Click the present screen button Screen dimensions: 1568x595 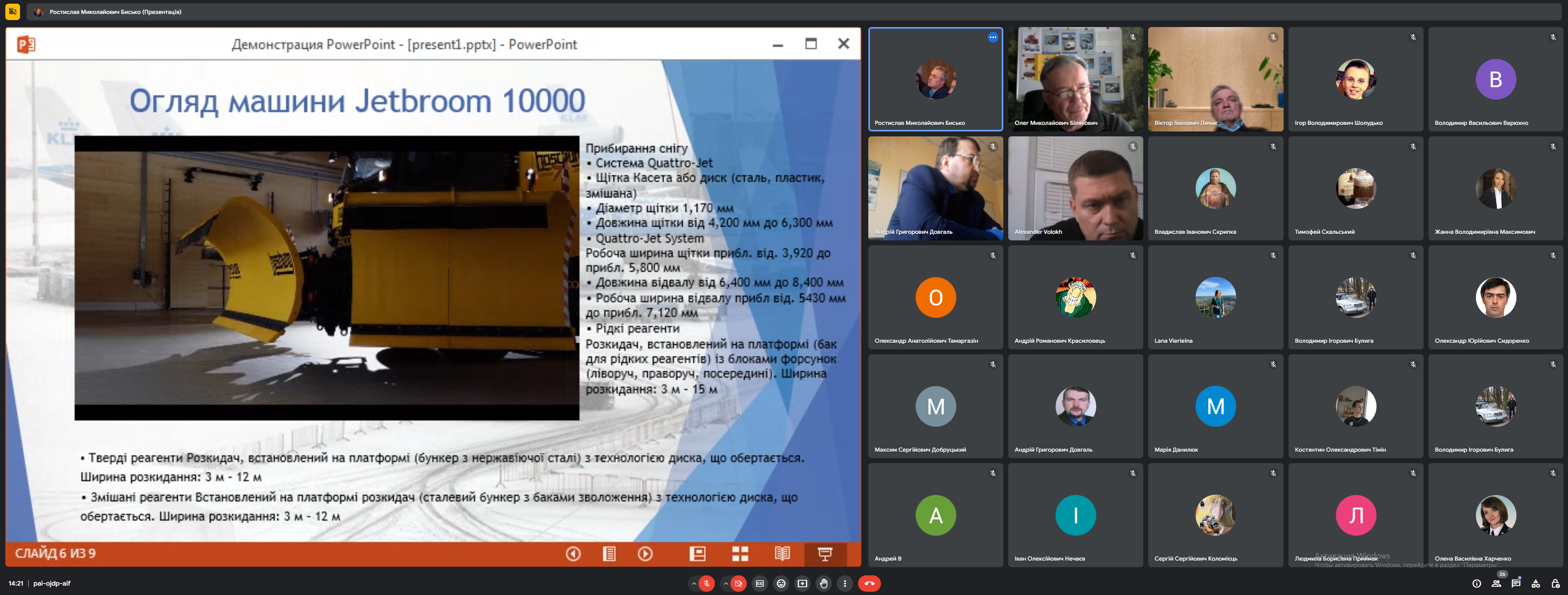[x=802, y=584]
